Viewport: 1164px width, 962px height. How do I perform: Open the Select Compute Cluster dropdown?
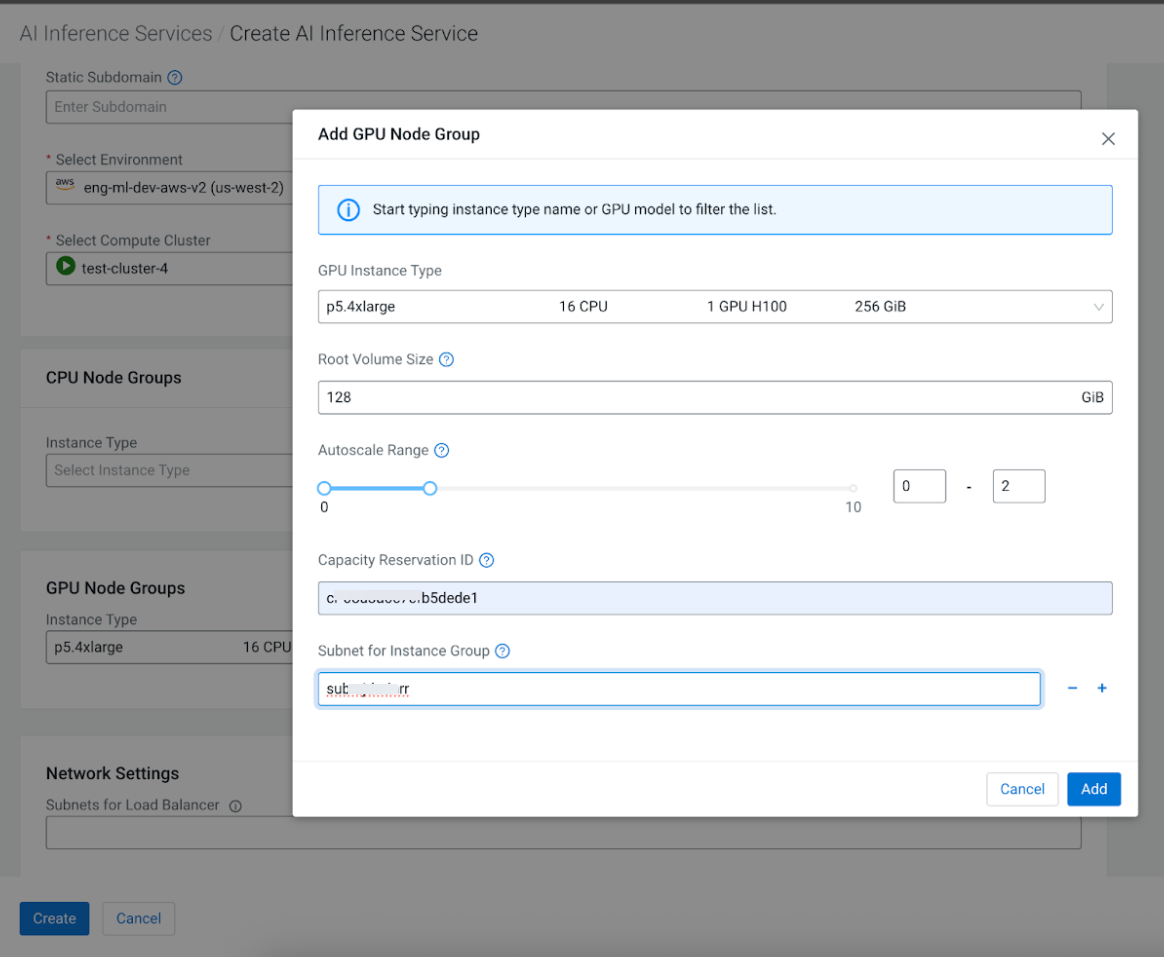pyautogui.click(x=170, y=268)
